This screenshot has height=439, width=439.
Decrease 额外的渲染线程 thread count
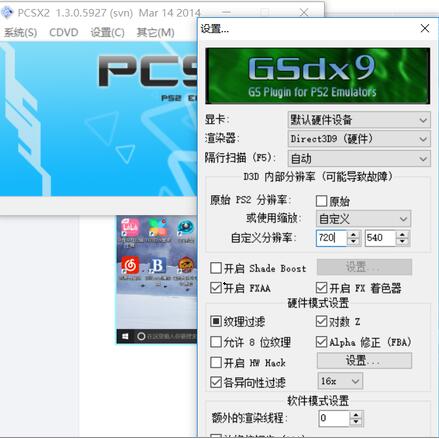tap(356, 422)
